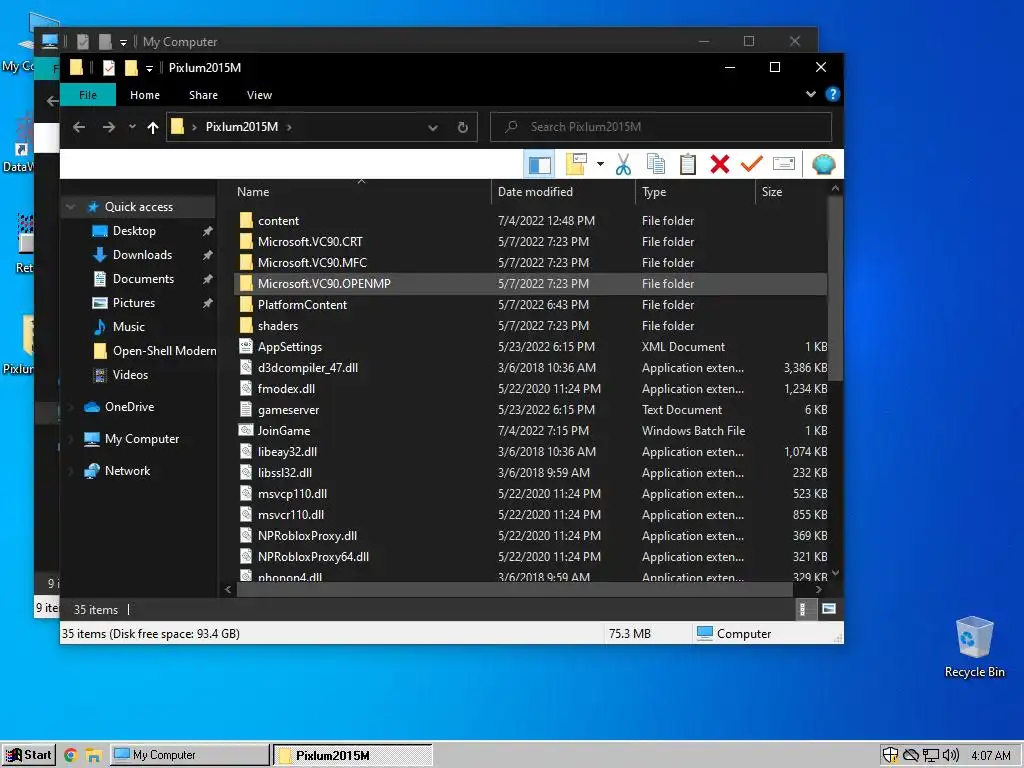Click the Copy icon in the toolbar

click(656, 165)
